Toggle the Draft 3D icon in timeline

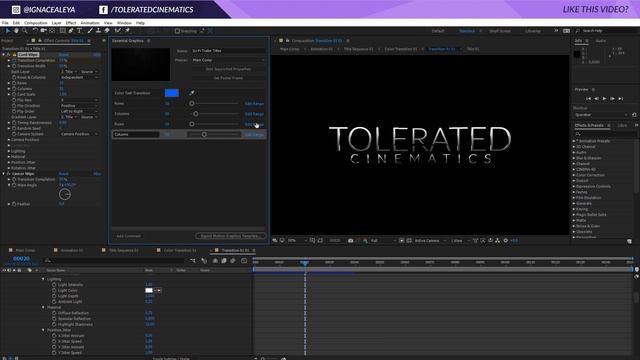pos(204,260)
